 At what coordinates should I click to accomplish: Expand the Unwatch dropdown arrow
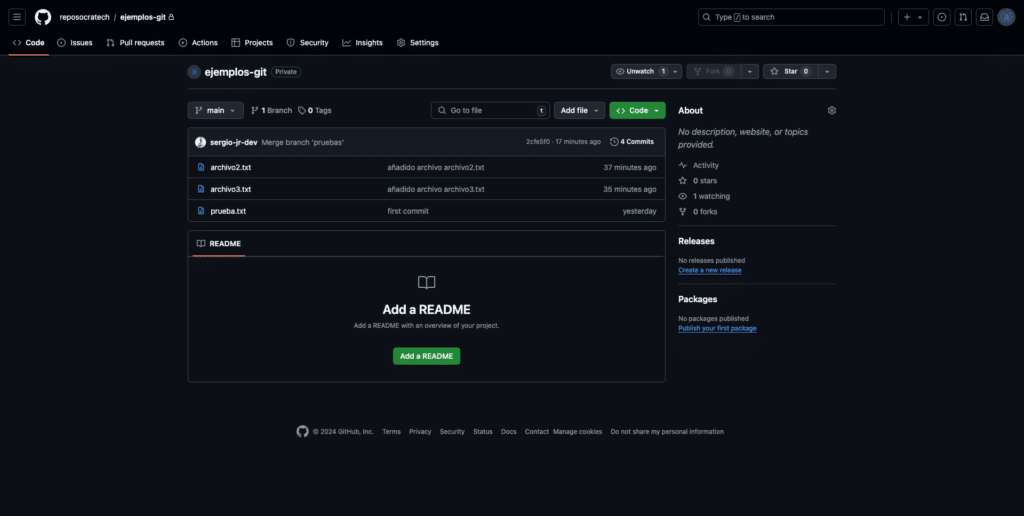tap(675, 71)
